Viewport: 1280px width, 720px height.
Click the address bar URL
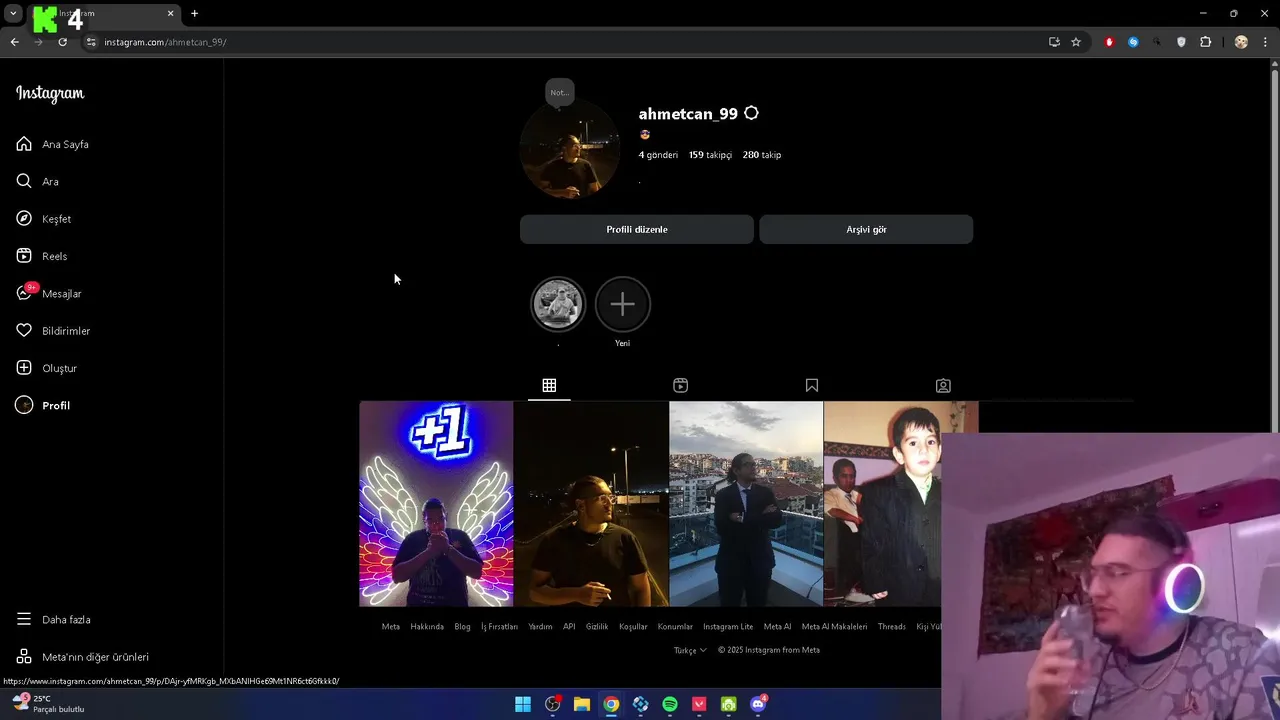(x=165, y=42)
